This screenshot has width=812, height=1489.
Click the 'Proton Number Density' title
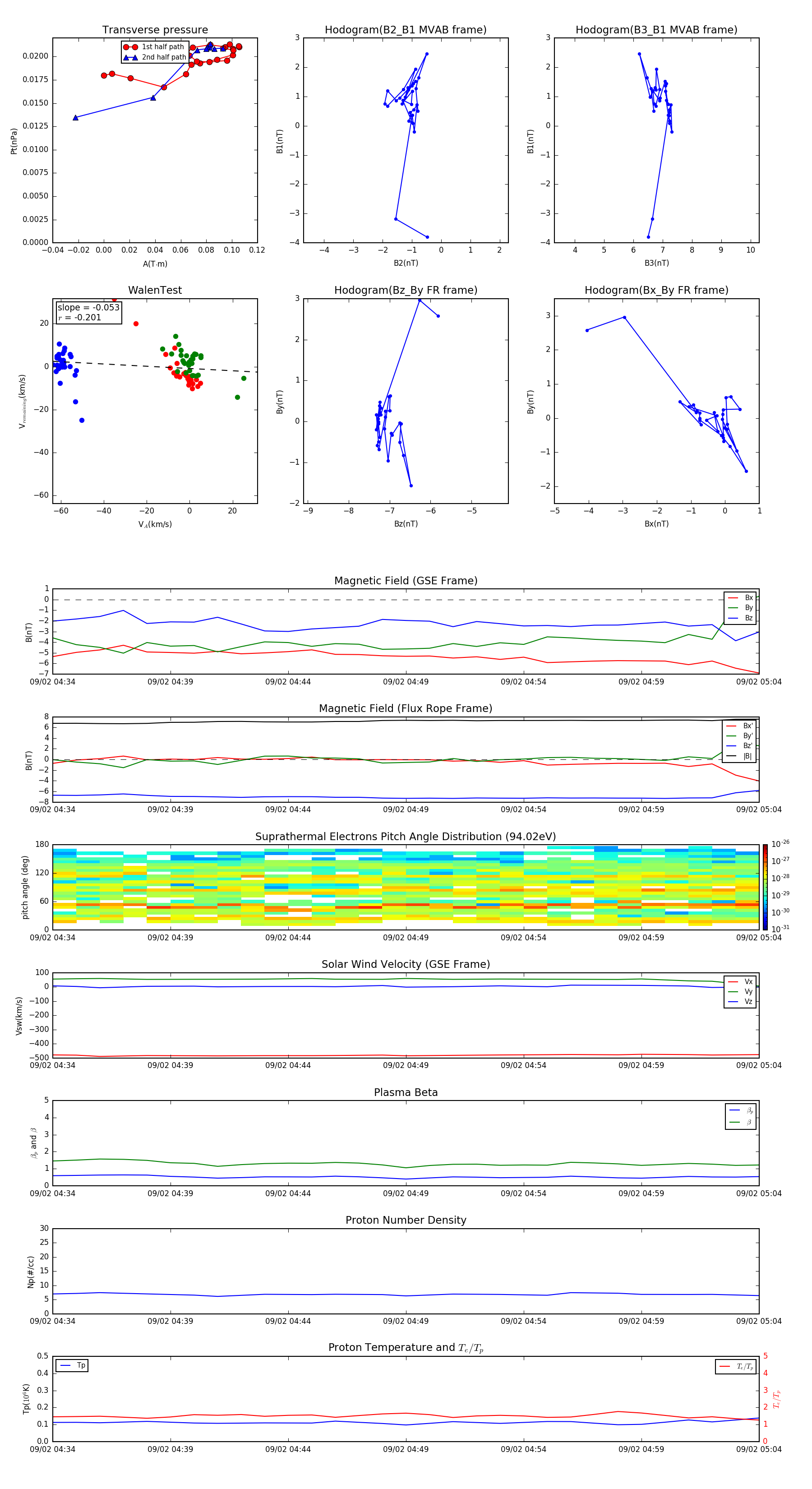tap(406, 1220)
